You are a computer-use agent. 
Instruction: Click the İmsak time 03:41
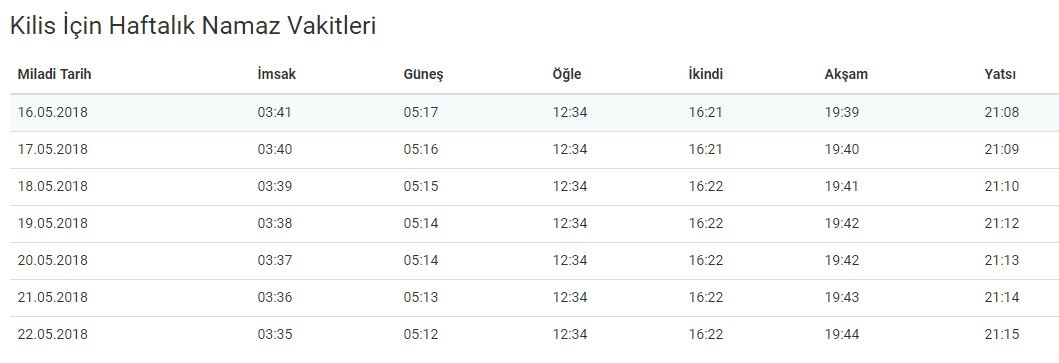pyautogui.click(x=274, y=112)
